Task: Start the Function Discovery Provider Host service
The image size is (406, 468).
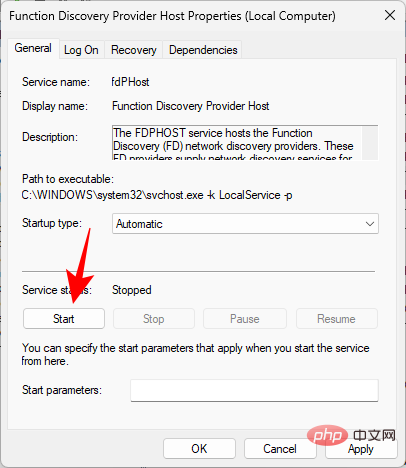Action: [64, 319]
